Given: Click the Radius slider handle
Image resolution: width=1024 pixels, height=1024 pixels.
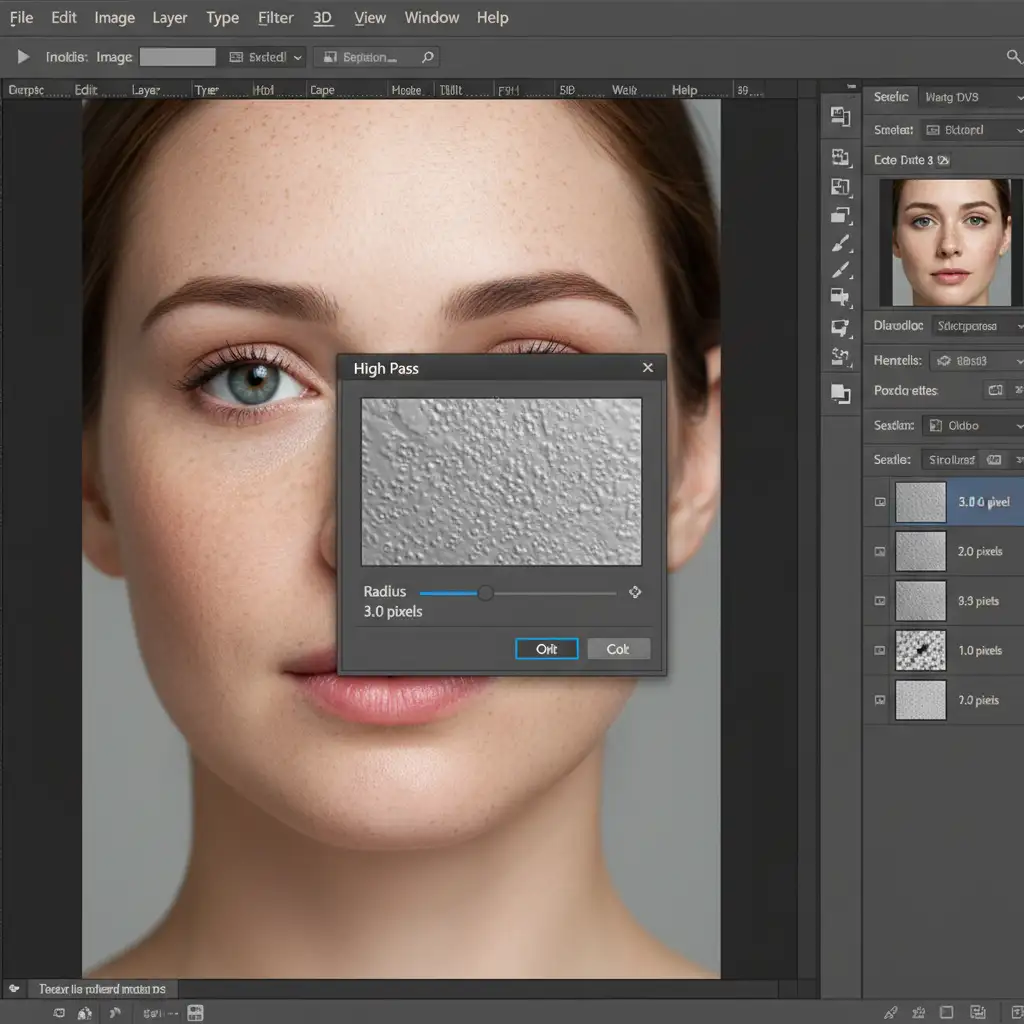Looking at the screenshot, I should tap(485, 593).
